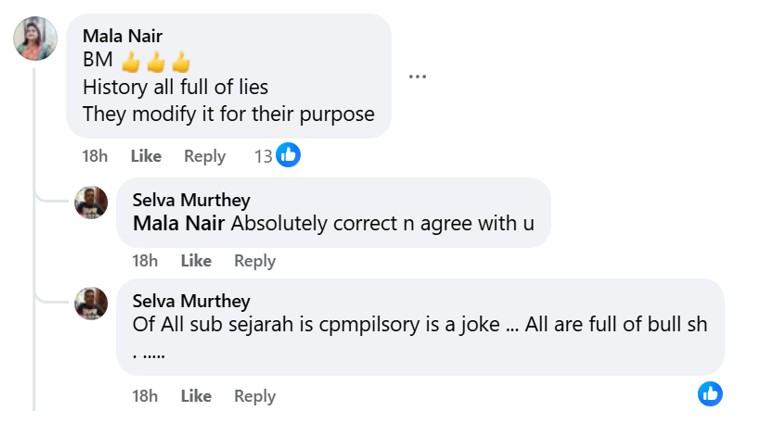Viewport: 762px width, 424px height.
Task: Open the Mala Nair name link on the top comment
Action: coord(122,36)
